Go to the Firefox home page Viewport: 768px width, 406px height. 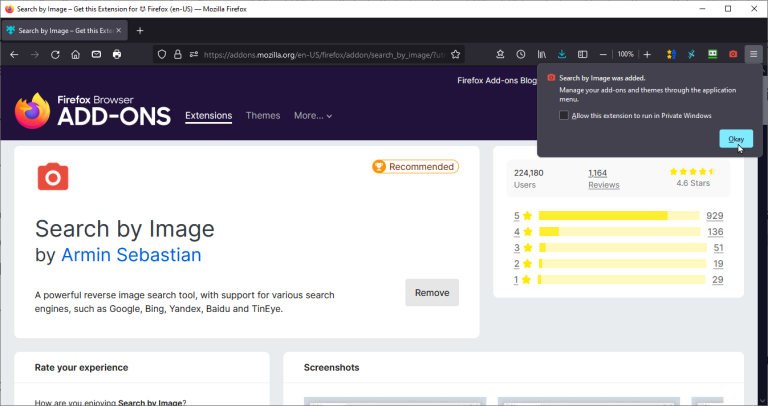[75, 54]
